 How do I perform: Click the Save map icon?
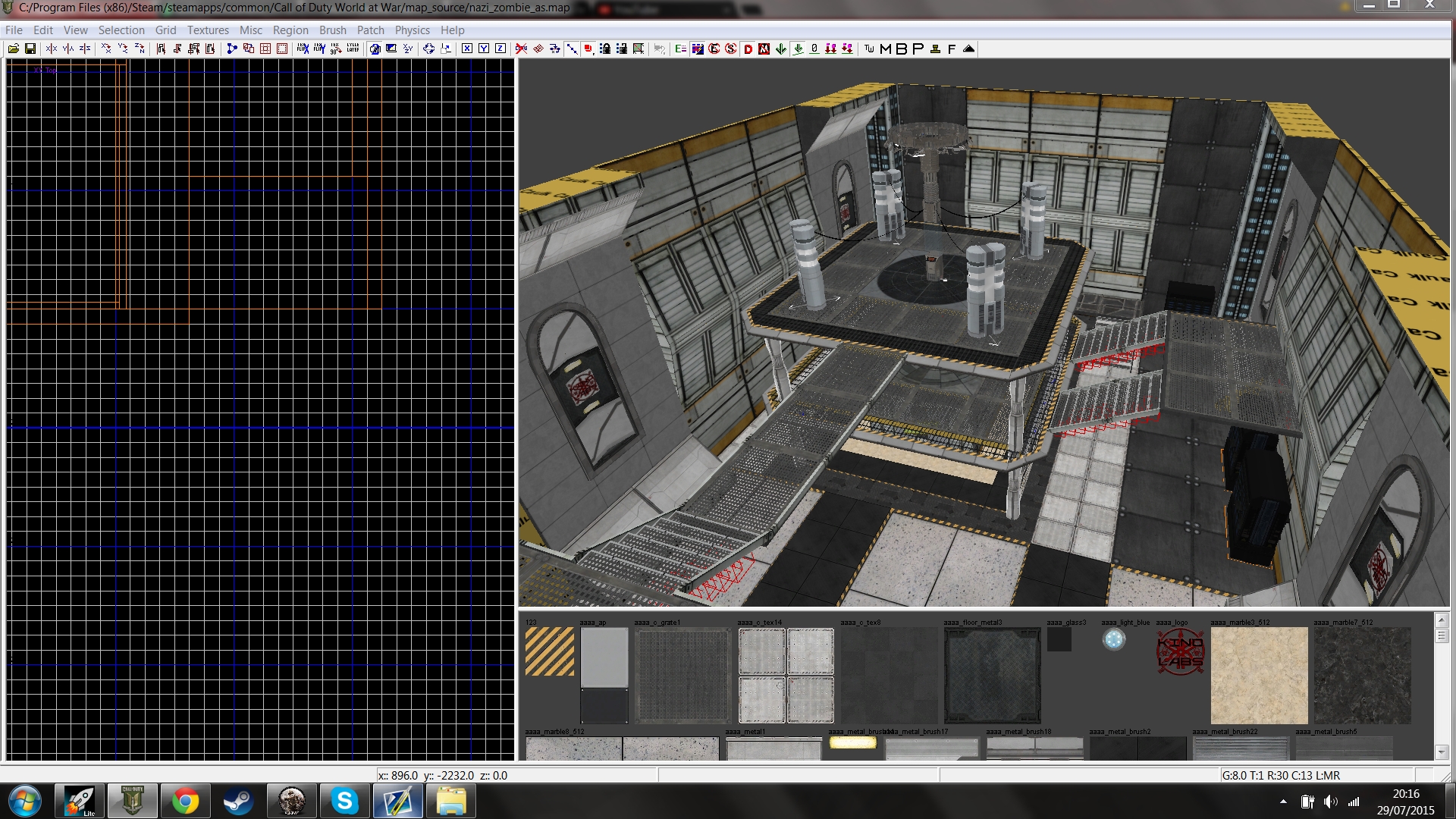tap(30, 49)
